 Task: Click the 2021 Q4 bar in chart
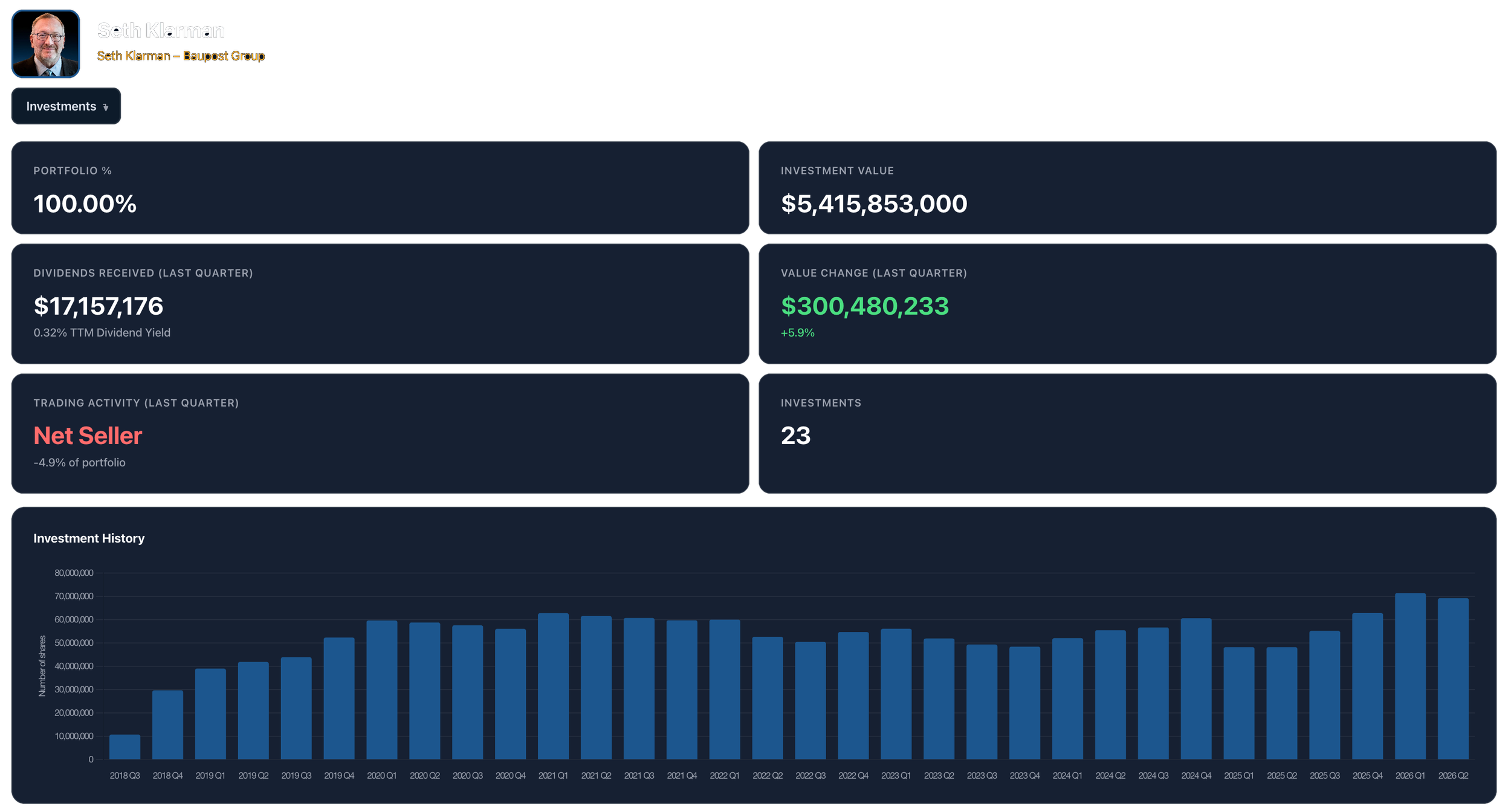pyautogui.click(x=682, y=690)
